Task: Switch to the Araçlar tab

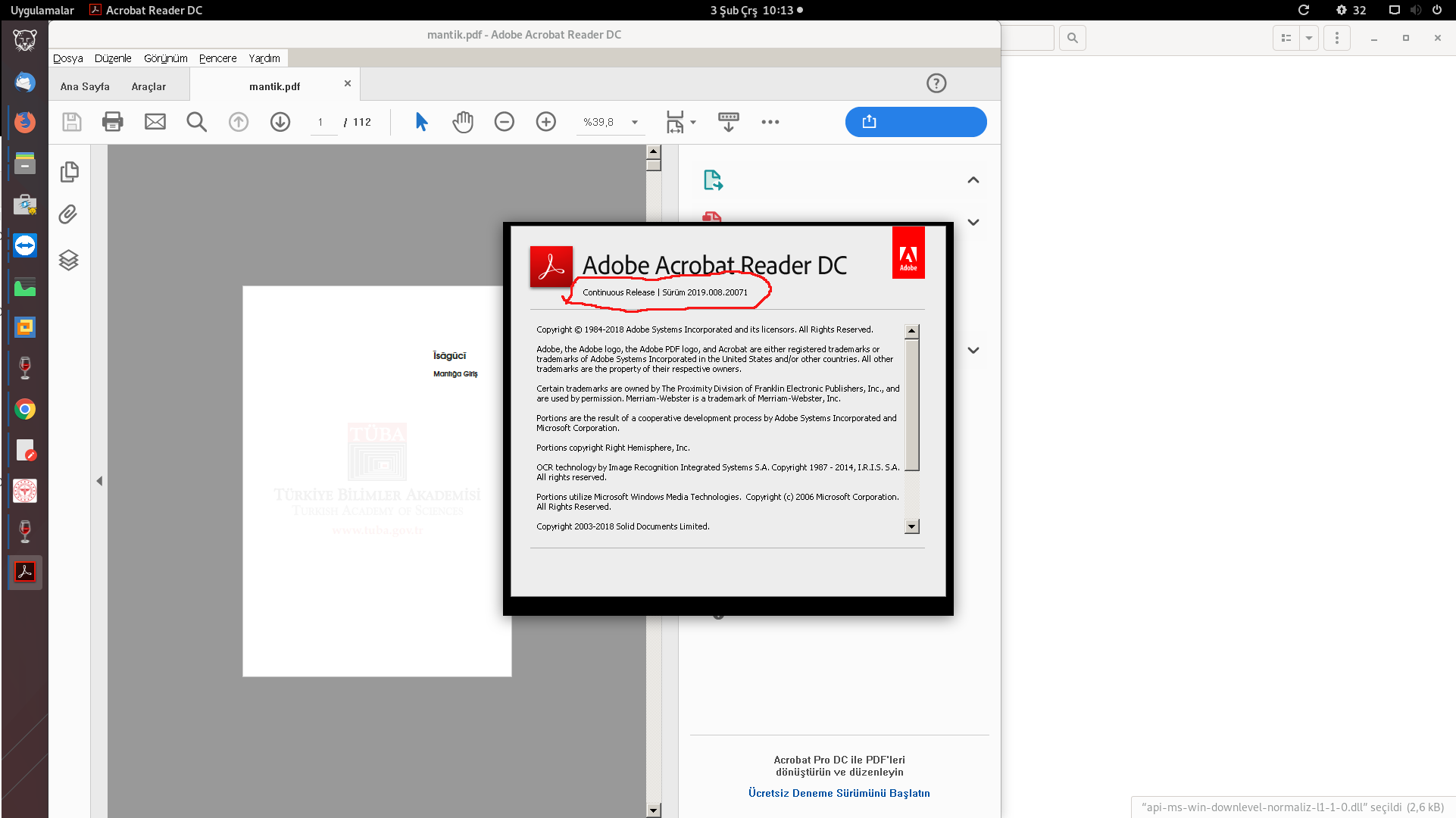Action: click(x=148, y=86)
